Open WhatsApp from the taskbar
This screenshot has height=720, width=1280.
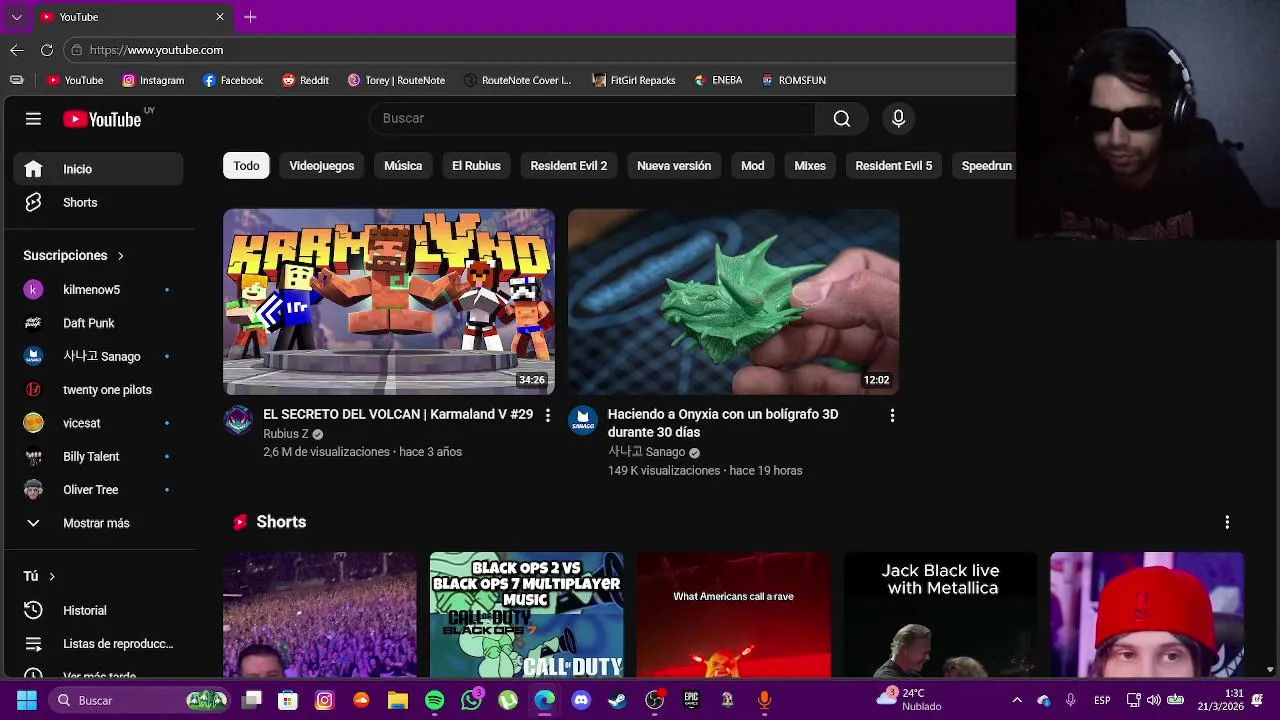[x=472, y=700]
